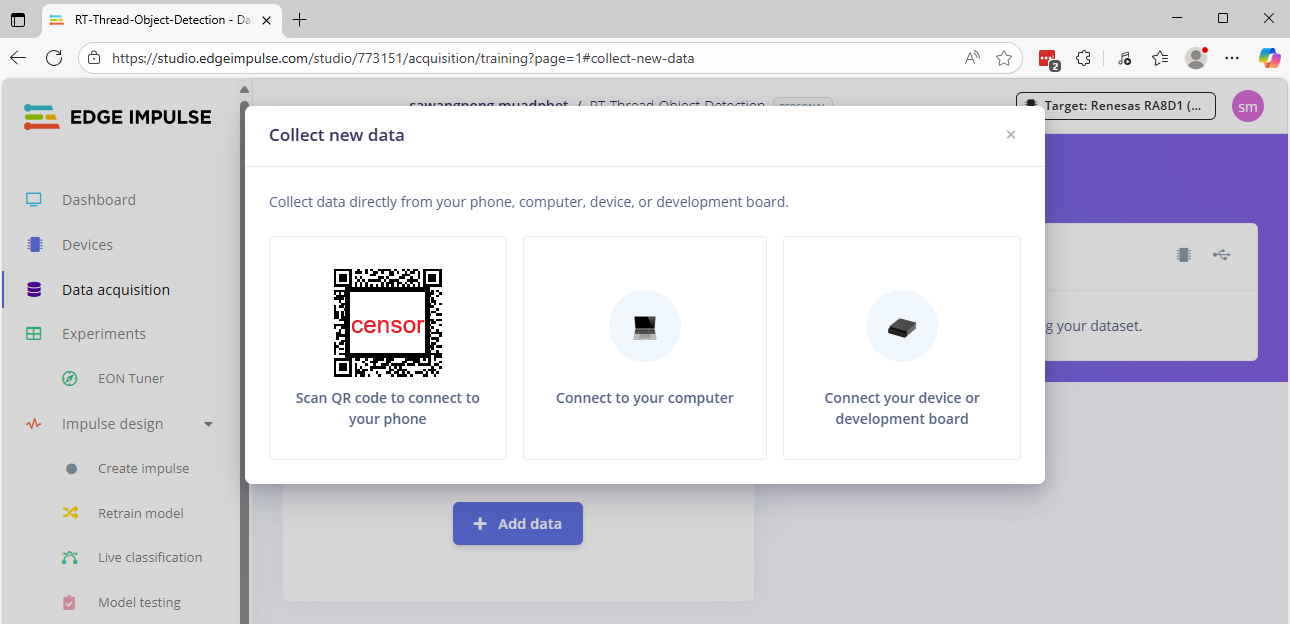Click the Model testing clipboard icon
The width and height of the screenshot is (1290, 624).
70,603
